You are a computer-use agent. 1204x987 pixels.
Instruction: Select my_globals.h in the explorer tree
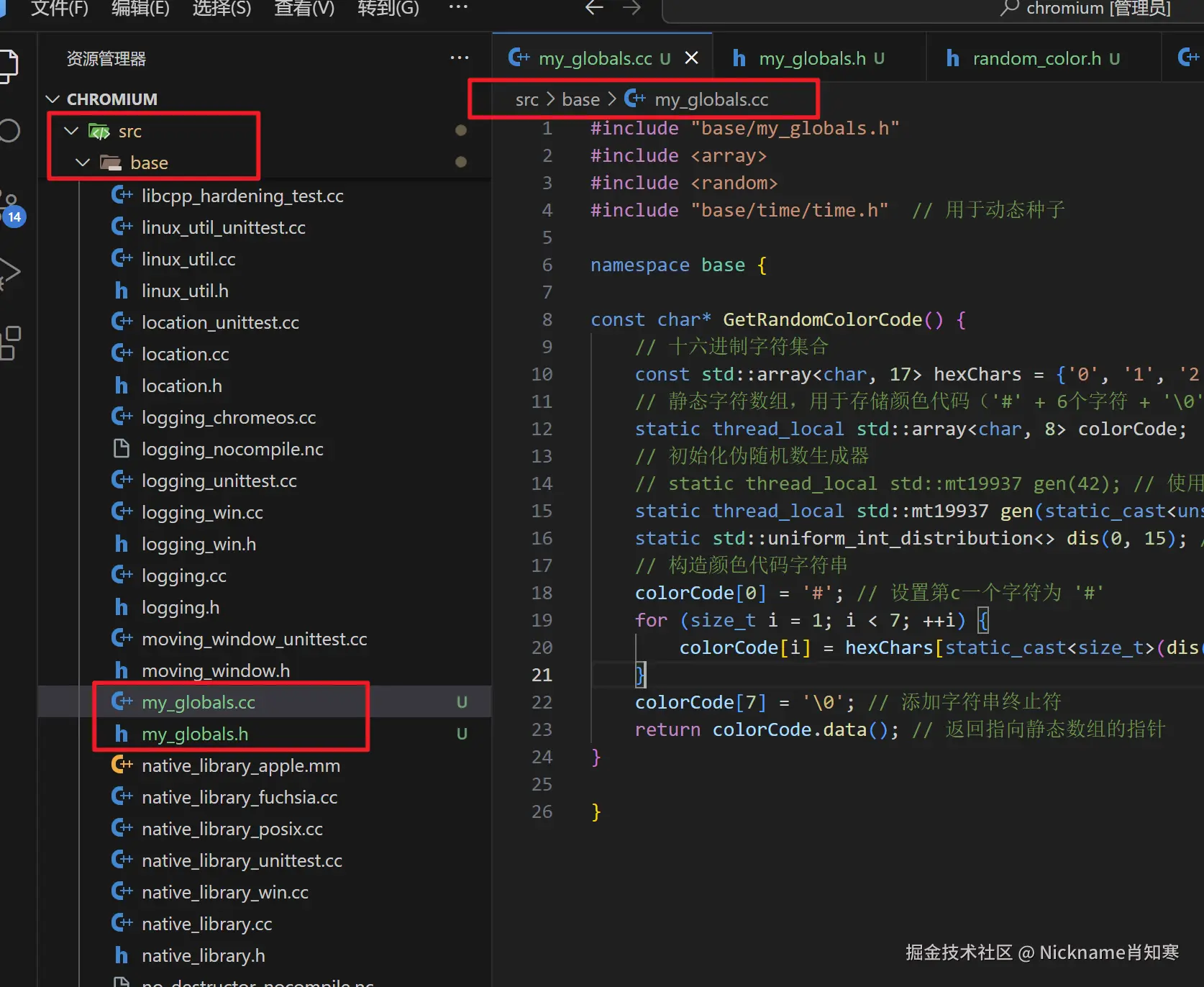pos(195,734)
